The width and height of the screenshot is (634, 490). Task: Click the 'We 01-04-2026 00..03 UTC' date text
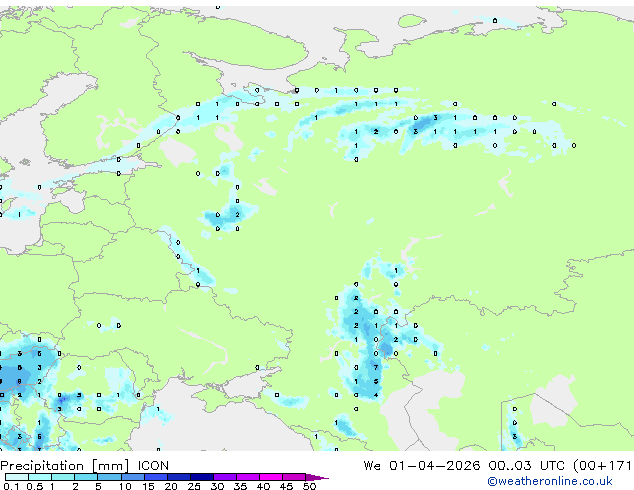point(466,466)
